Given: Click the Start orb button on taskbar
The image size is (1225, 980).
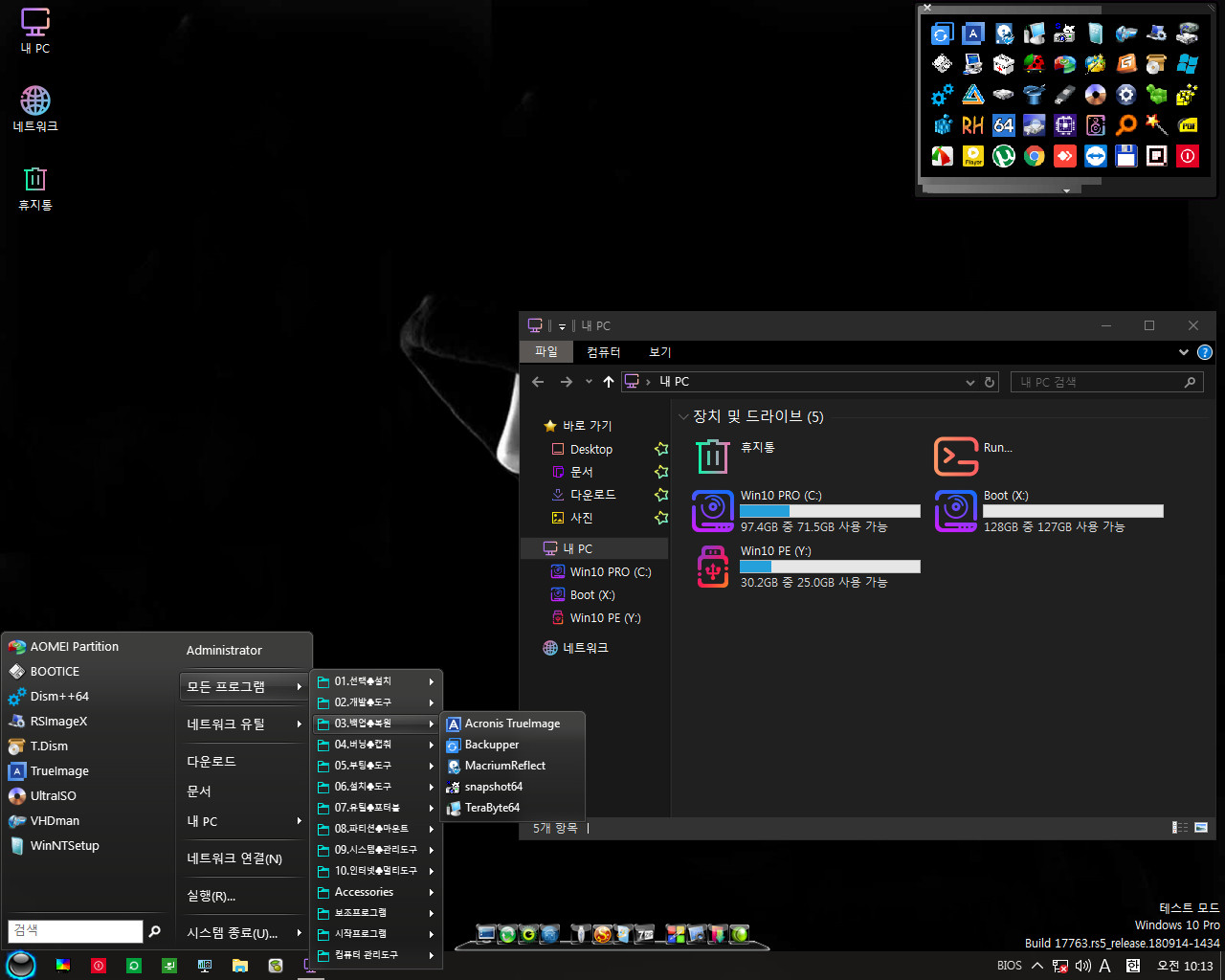Looking at the screenshot, I should coord(21,965).
